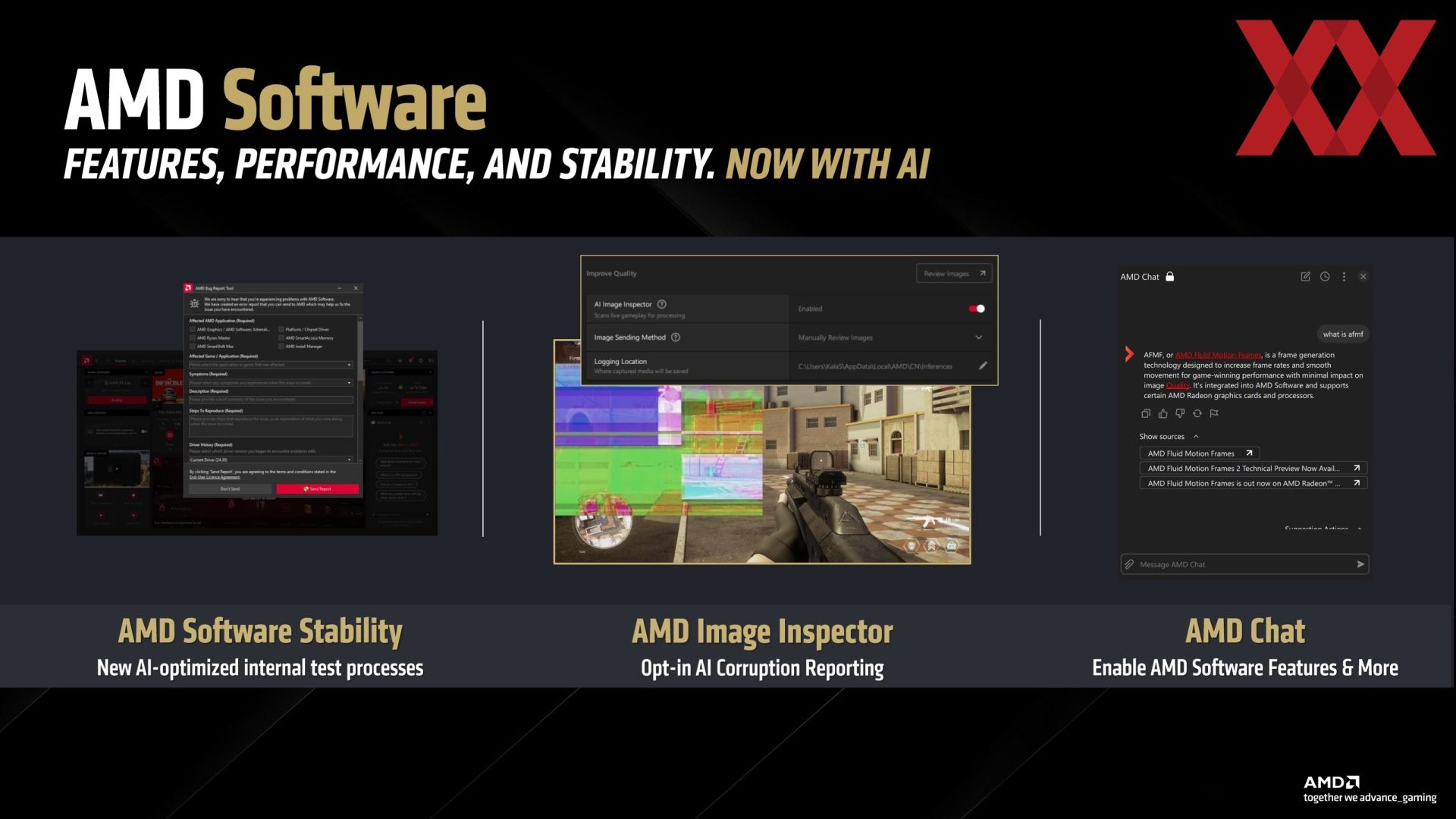Open the Driver History Current Driver dropdown
1456x819 pixels.
(x=271, y=460)
